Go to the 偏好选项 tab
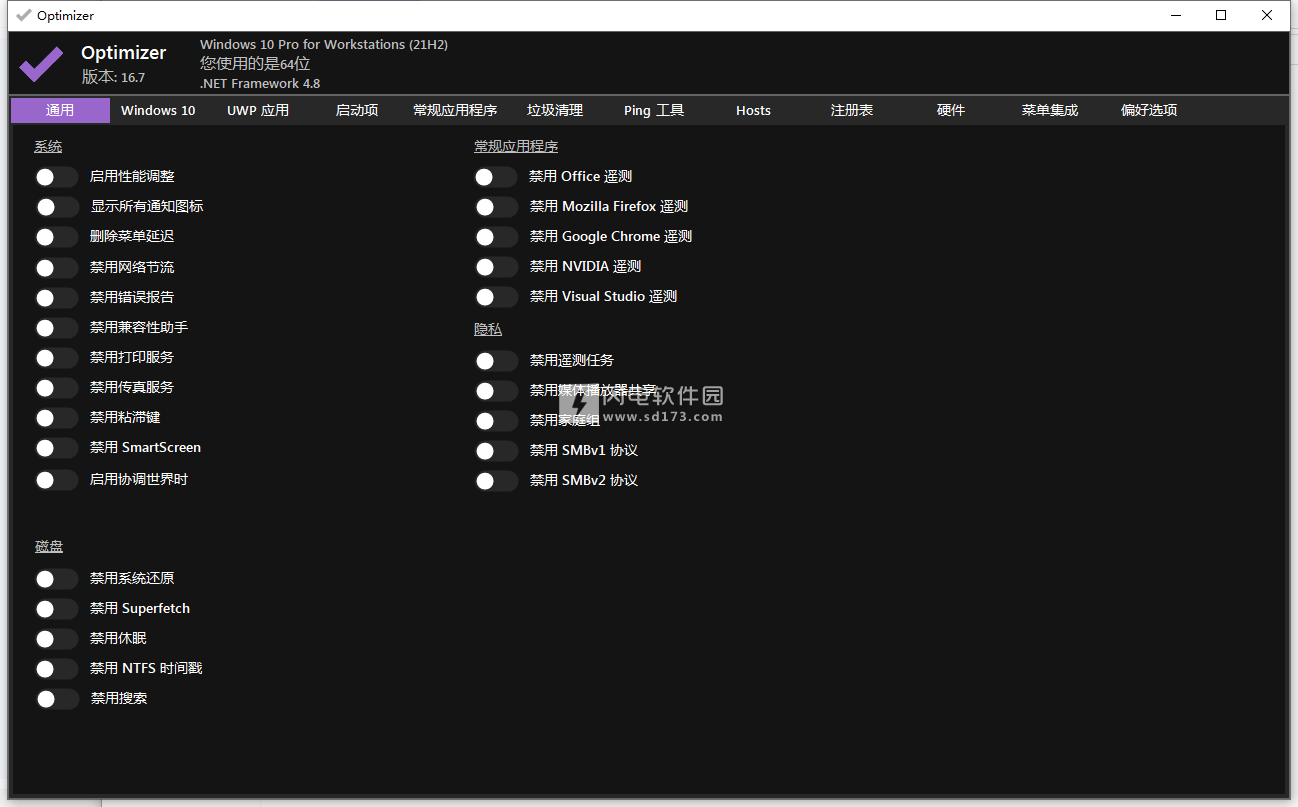The width and height of the screenshot is (1298, 807). tap(1149, 110)
